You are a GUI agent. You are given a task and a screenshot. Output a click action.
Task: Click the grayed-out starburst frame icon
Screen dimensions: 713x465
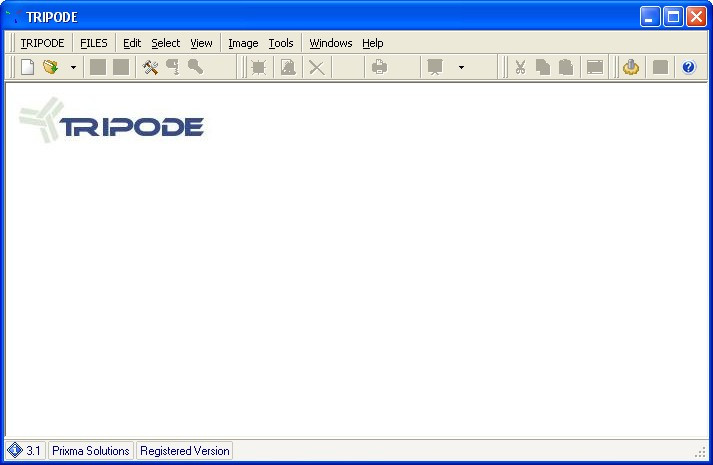[x=259, y=67]
